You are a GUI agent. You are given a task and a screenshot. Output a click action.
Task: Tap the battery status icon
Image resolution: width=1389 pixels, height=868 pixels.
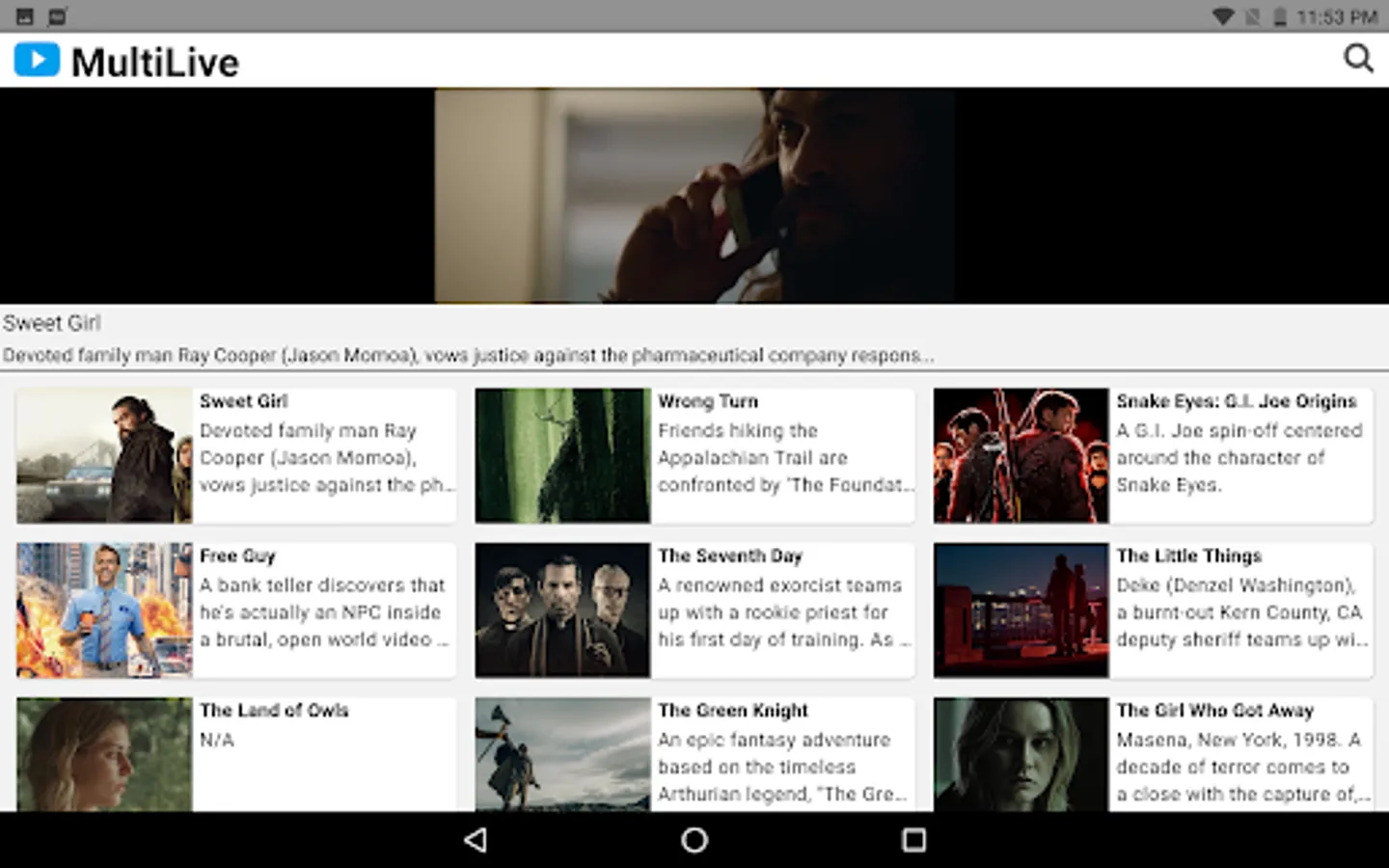point(1279,16)
